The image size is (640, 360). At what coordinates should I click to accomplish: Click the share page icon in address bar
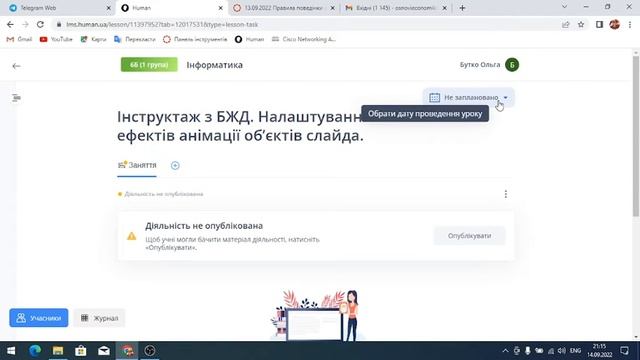[566, 24]
